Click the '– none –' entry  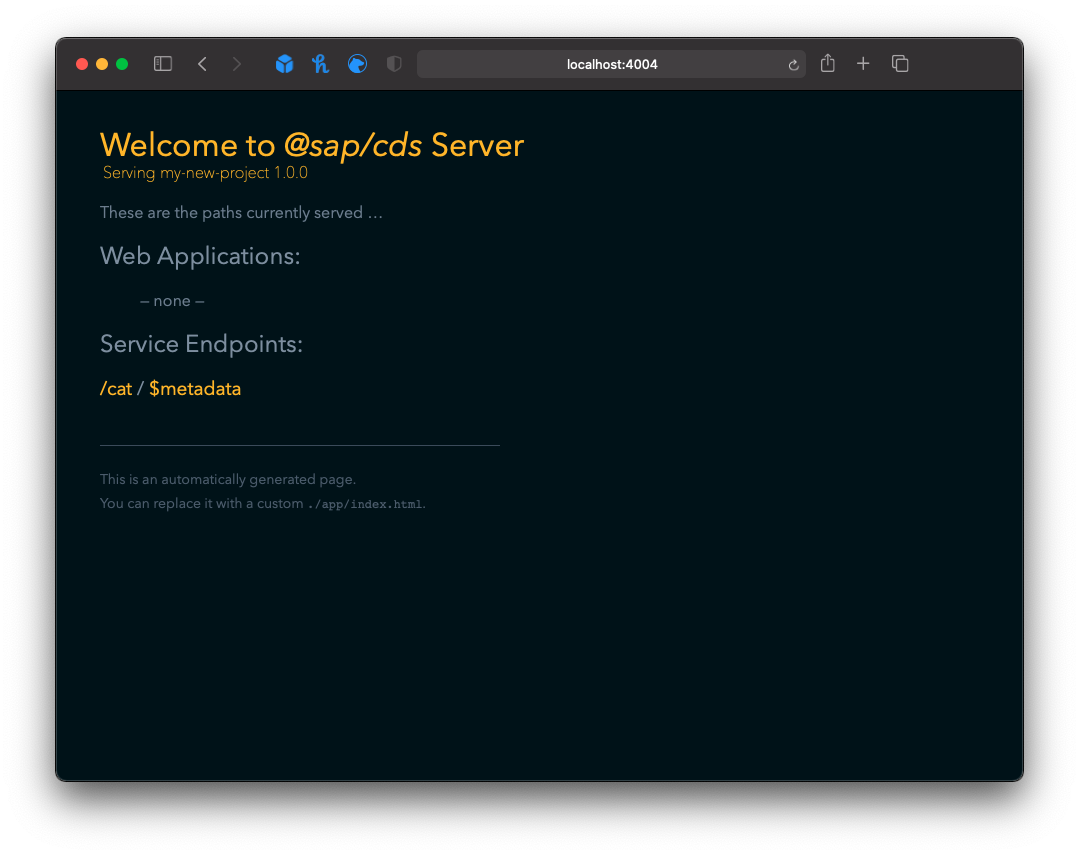(x=172, y=301)
